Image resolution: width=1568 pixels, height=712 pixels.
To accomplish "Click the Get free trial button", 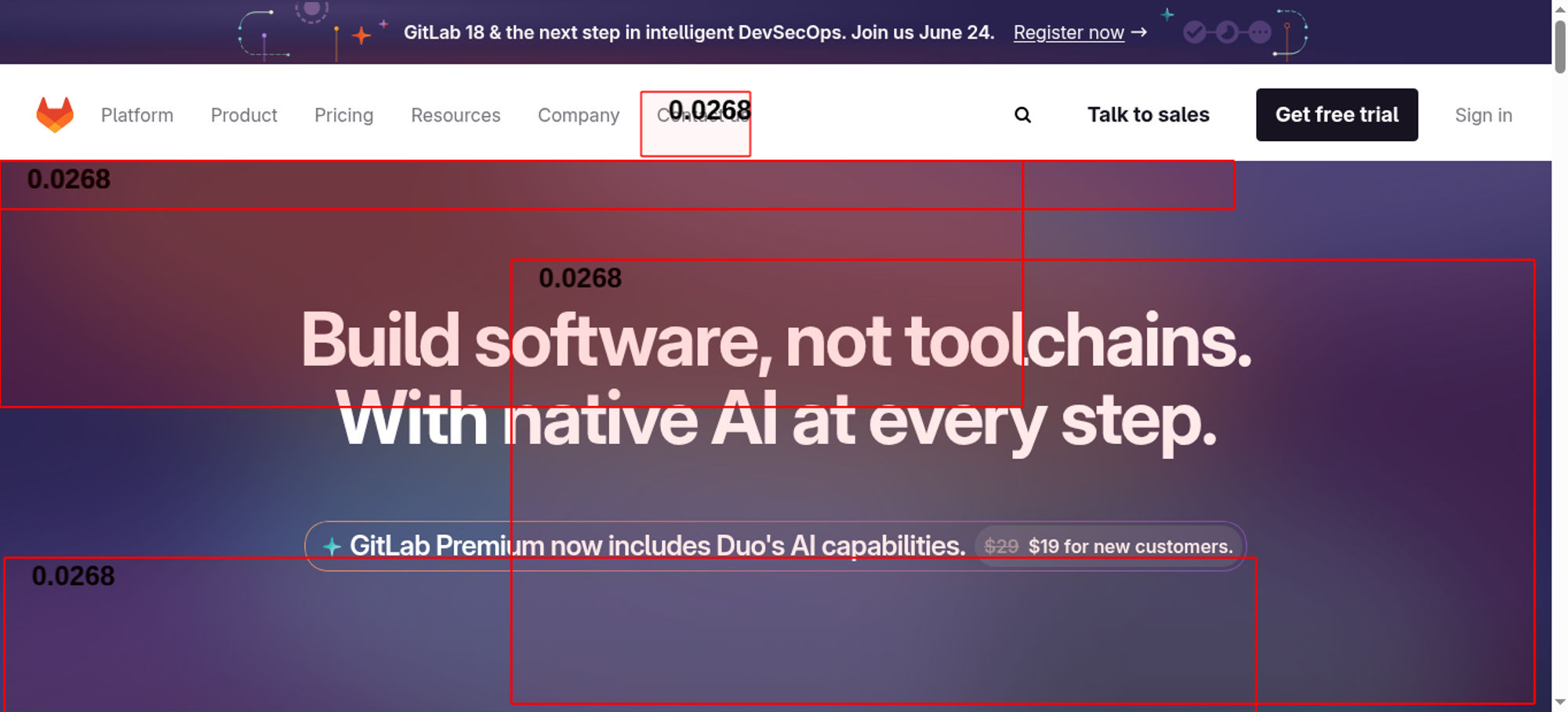I will [x=1337, y=114].
